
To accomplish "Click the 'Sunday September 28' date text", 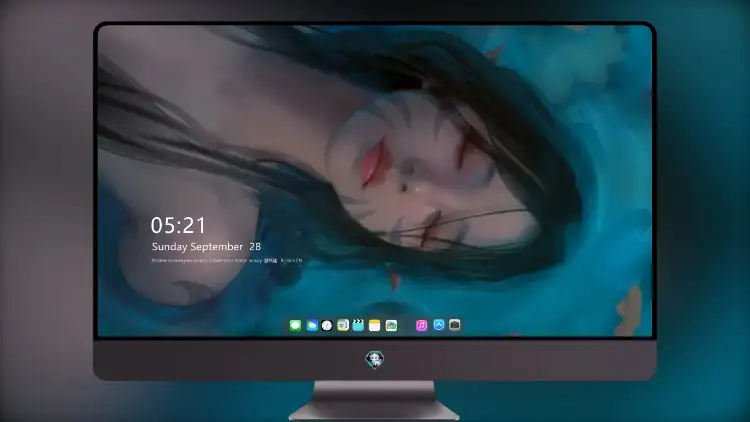I will 206,246.
